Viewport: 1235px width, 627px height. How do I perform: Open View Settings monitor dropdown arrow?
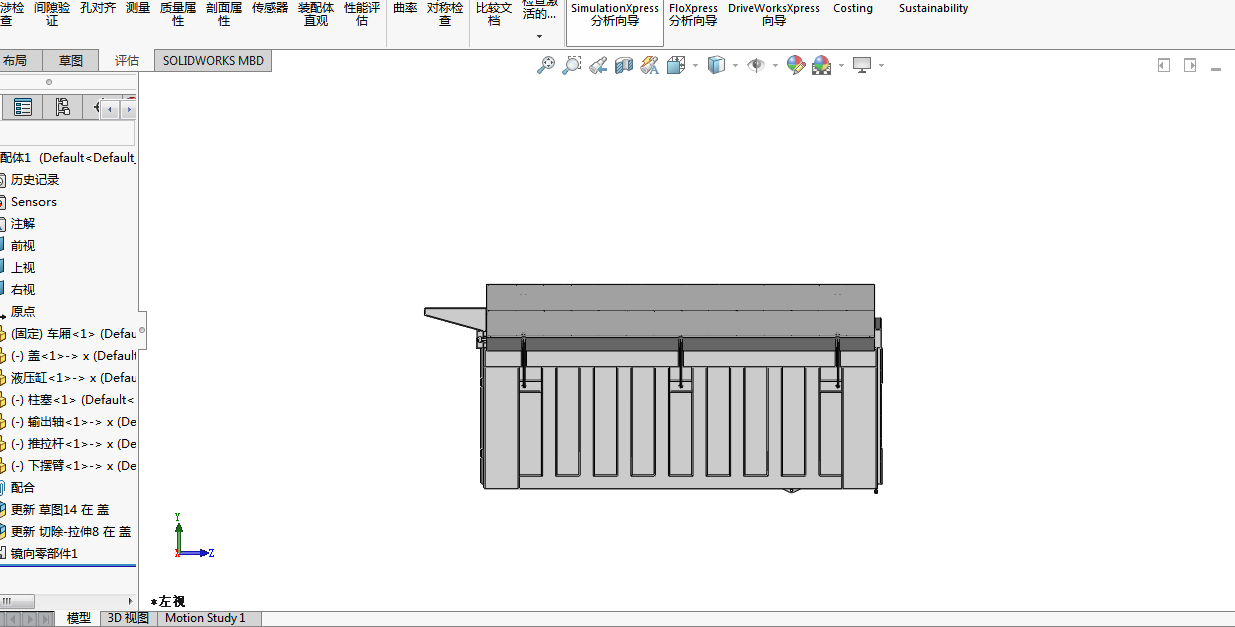pyautogui.click(x=881, y=66)
